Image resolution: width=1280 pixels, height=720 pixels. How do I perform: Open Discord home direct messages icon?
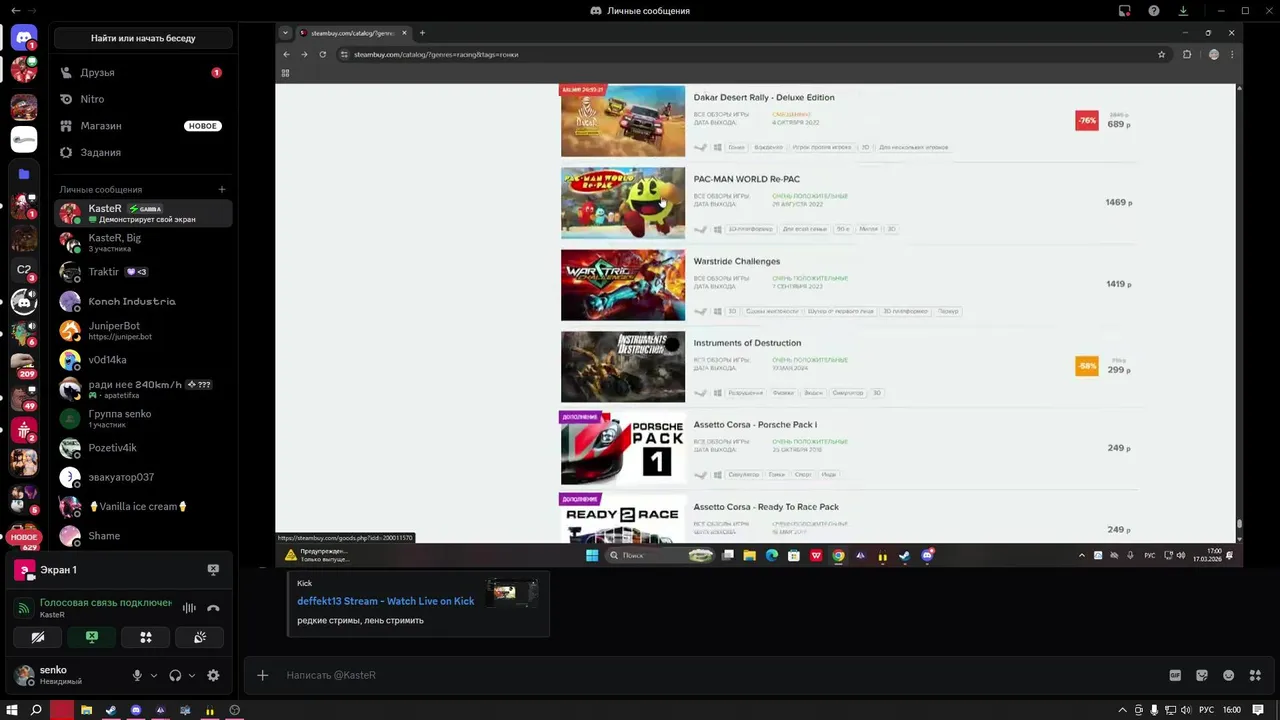pos(24,38)
